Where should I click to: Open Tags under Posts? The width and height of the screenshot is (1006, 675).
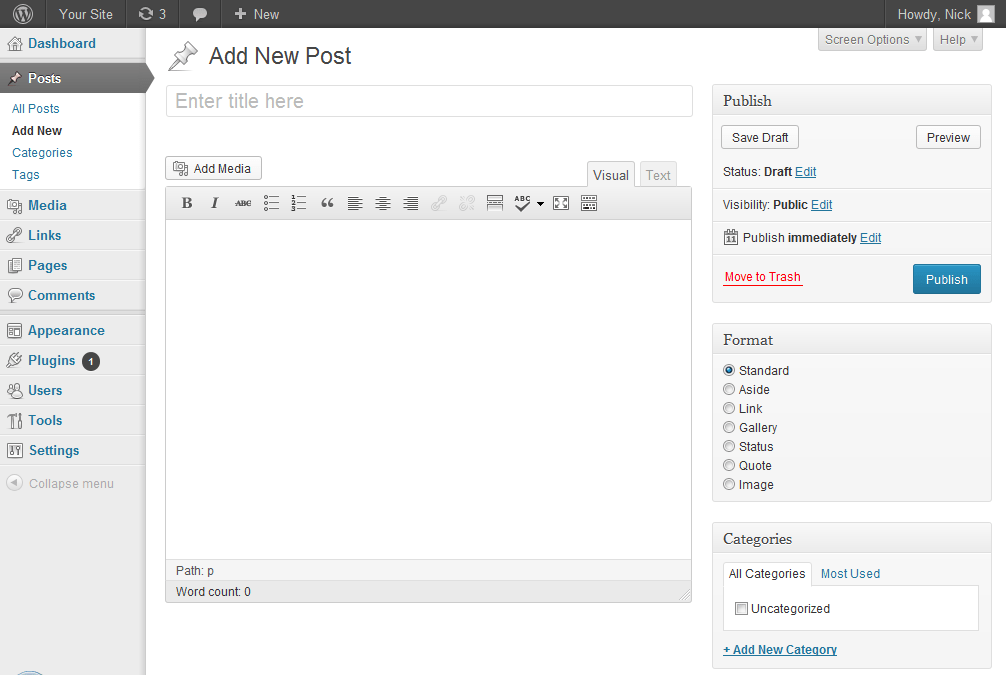26,175
